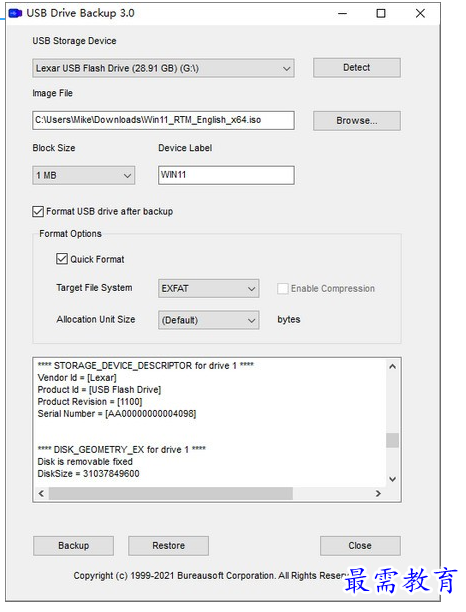Image resolution: width=466 pixels, height=612 pixels.
Task: Click the STORAGE_DEVICE_DESCRIPTOR header line
Action: tap(146, 366)
